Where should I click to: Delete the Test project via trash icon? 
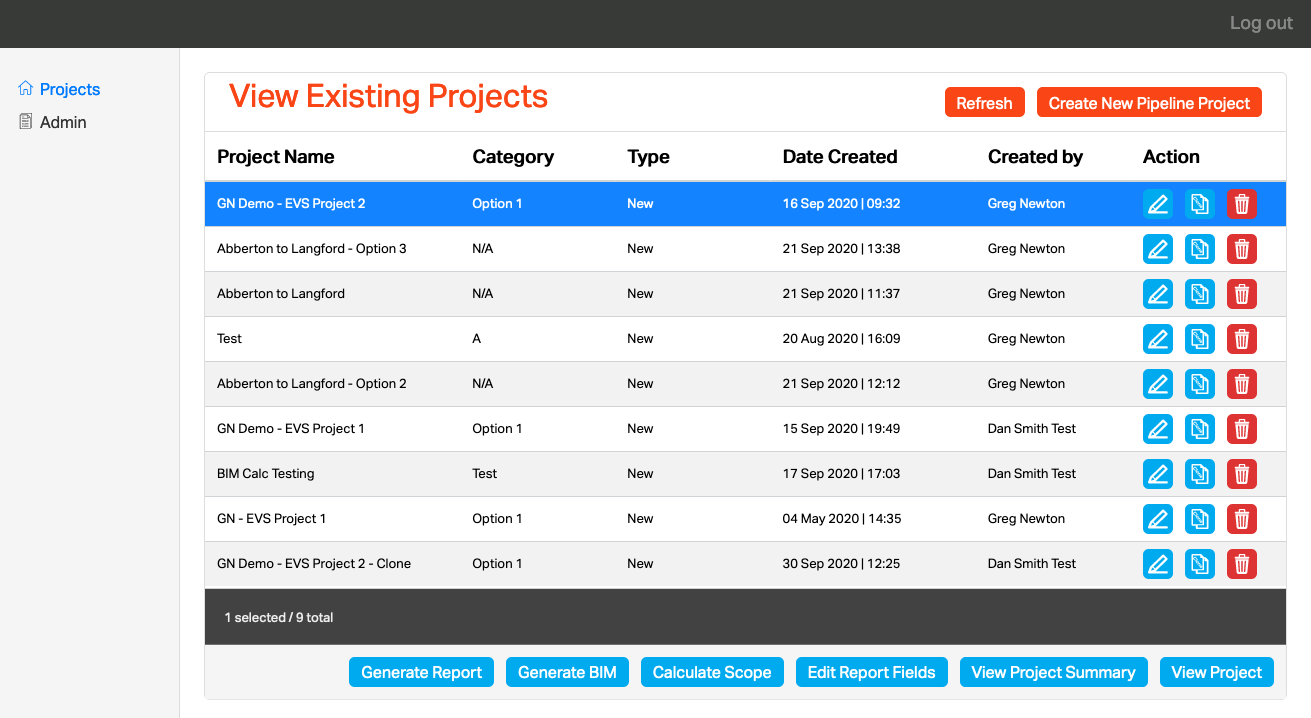[1242, 339]
